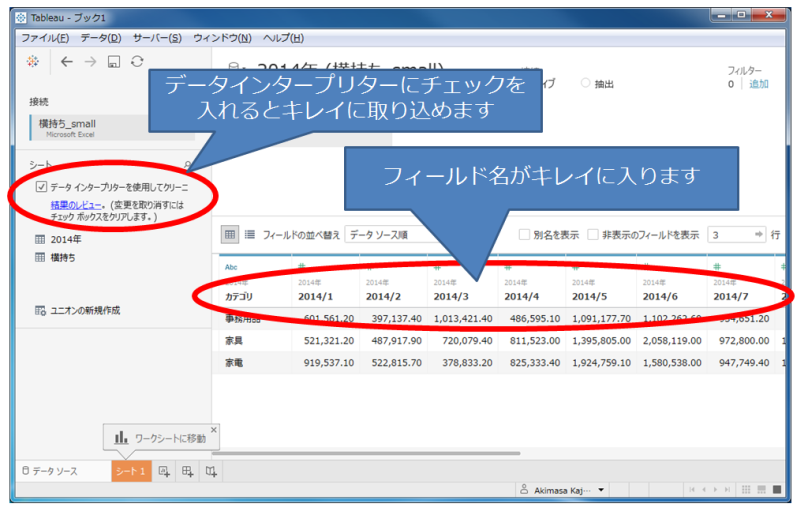The height and width of the screenshot is (511, 800).
Task: Click the 家電 category cell
Action: click(x=234, y=363)
